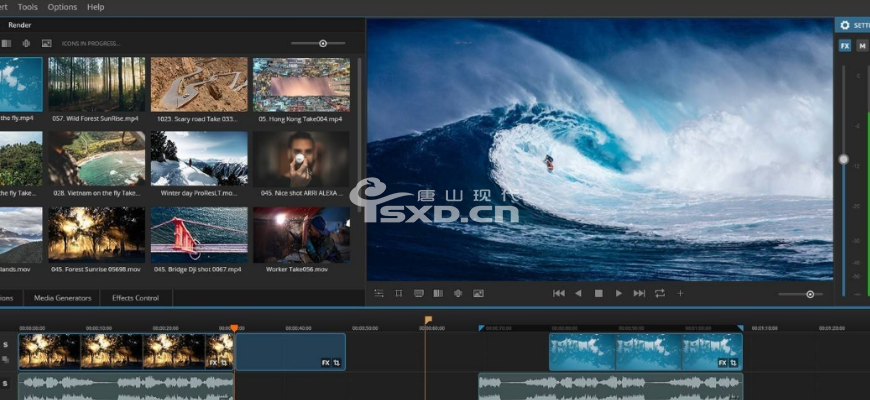870x400 pixels.
Task: Select 1023. Scary road Take thumbnail
Action: [x=199, y=84]
